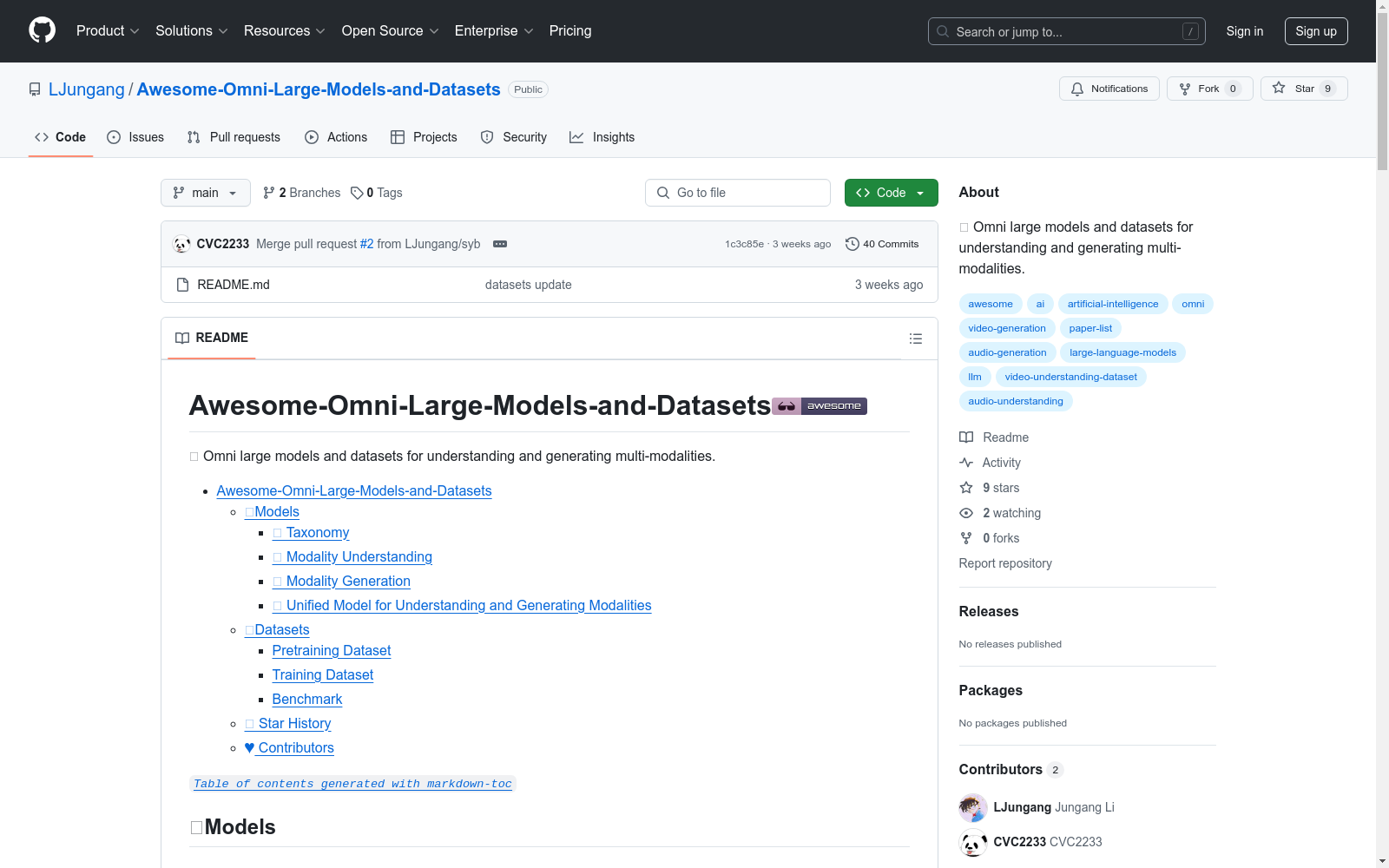This screenshot has width=1389, height=868.
Task: Select the README tab header
Action: click(x=212, y=338)
